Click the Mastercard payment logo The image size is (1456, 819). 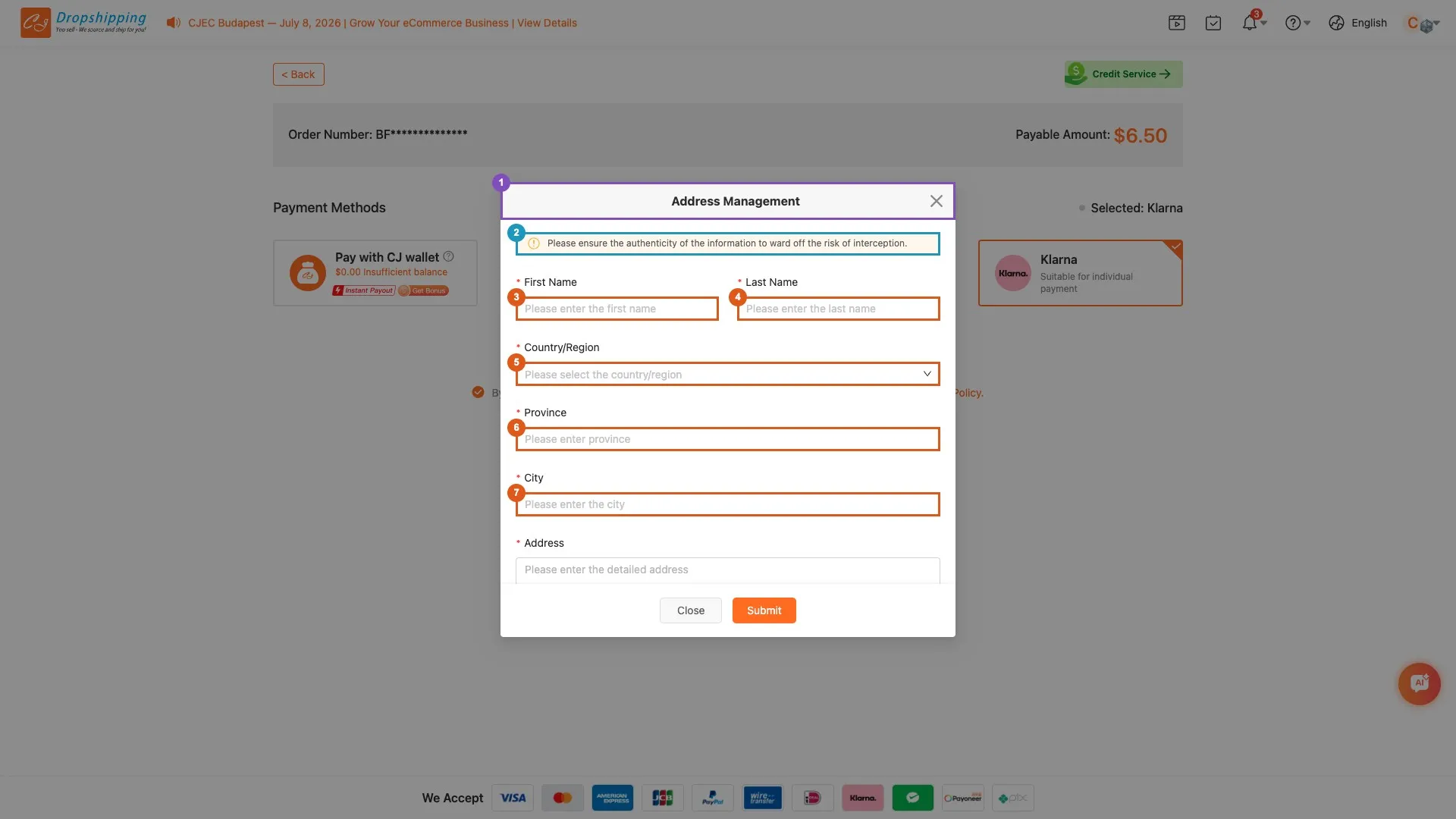[x=563, y=798]
